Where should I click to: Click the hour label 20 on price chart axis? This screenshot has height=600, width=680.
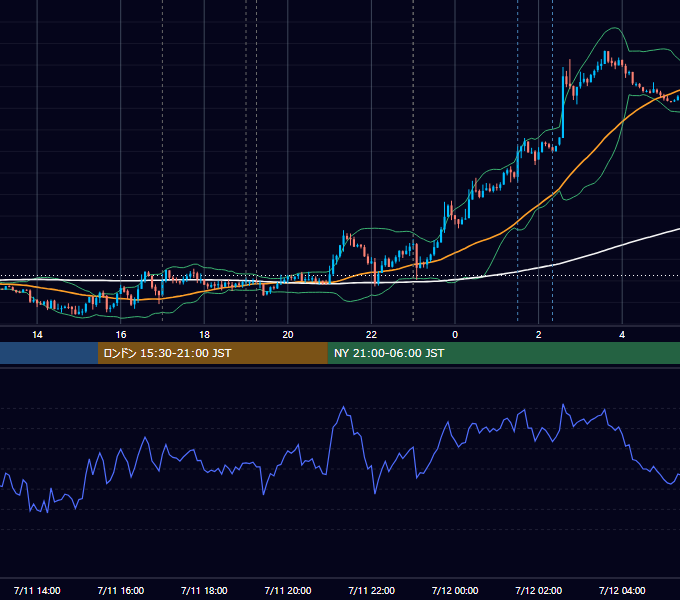coord(288,334)
